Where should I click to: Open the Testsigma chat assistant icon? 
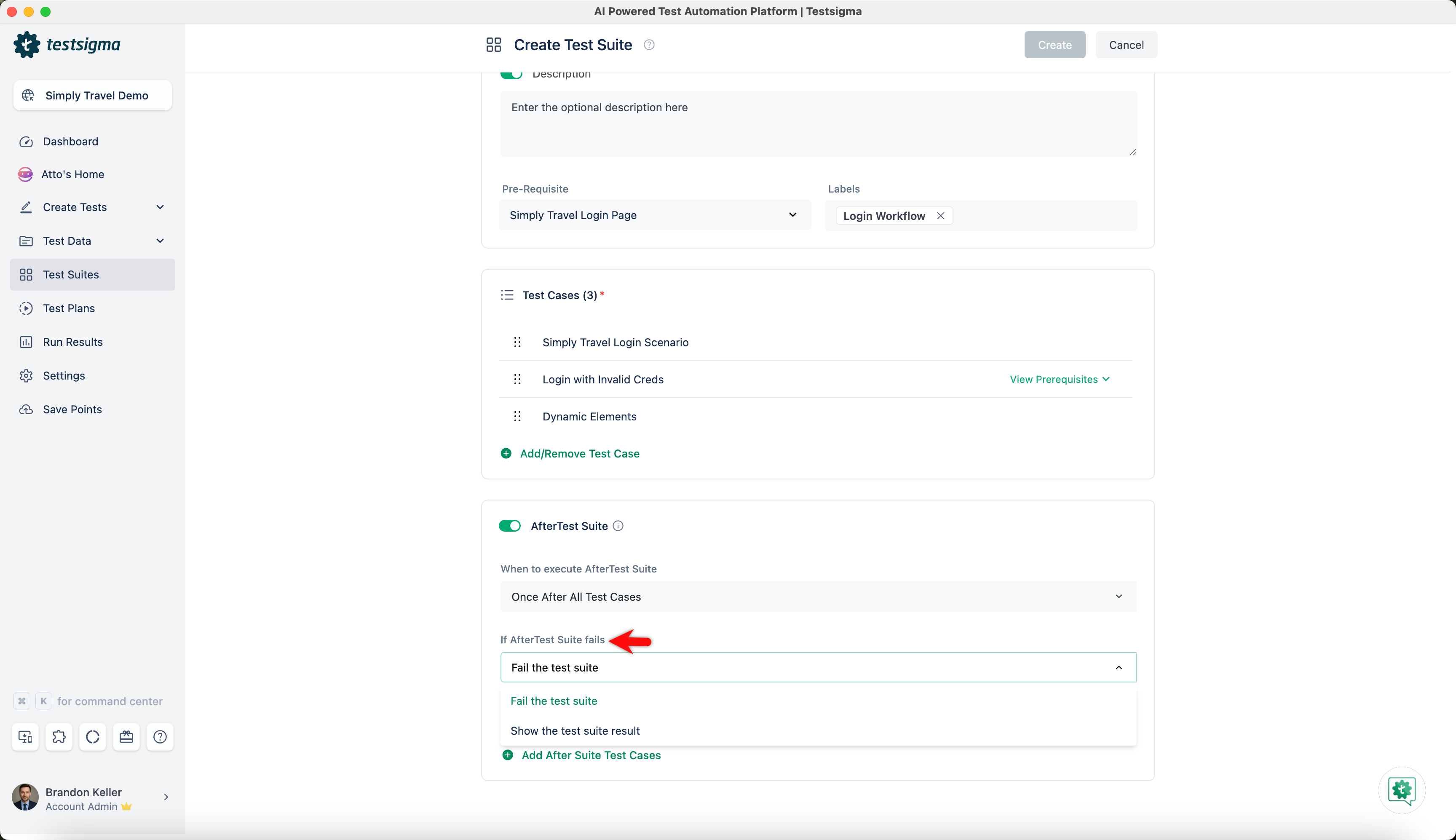point(1401,790)
